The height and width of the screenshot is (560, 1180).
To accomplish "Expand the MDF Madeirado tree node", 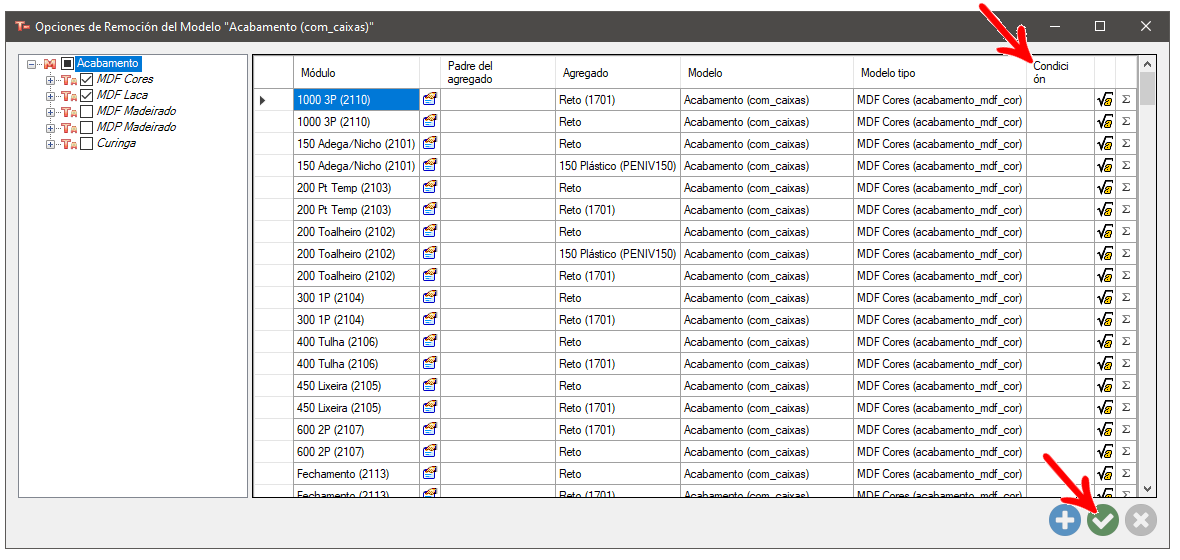I will (50, 111).
